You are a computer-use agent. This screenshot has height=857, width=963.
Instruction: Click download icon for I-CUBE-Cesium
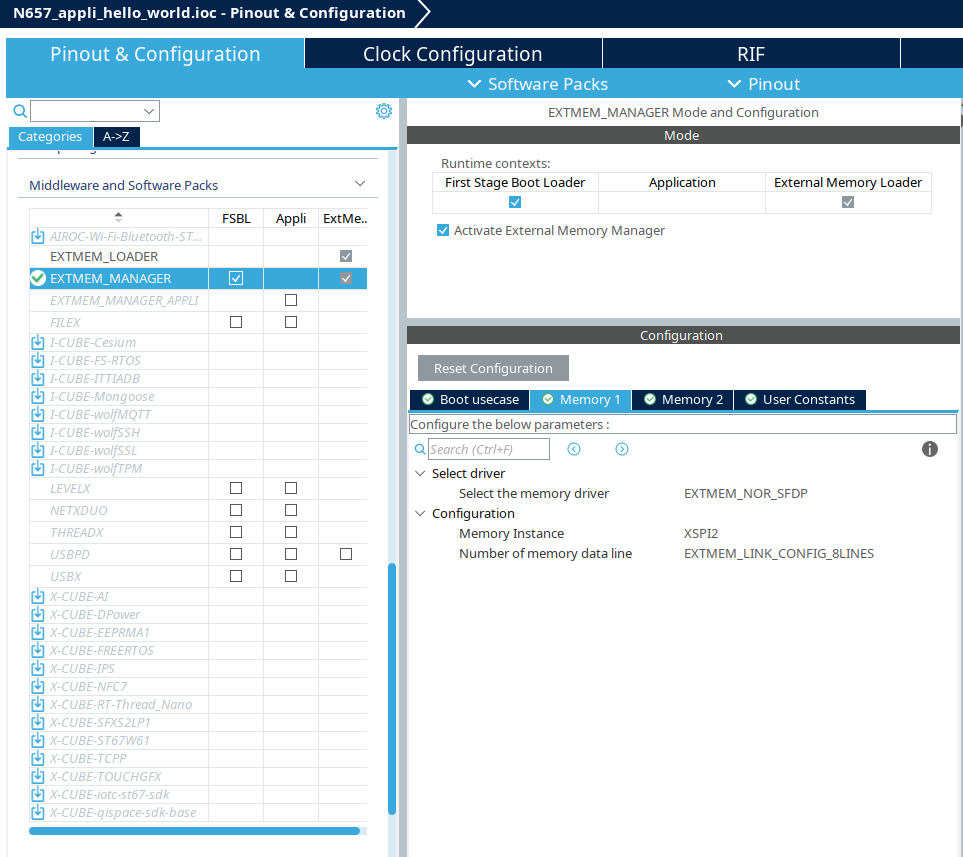[x=38, y=342]
